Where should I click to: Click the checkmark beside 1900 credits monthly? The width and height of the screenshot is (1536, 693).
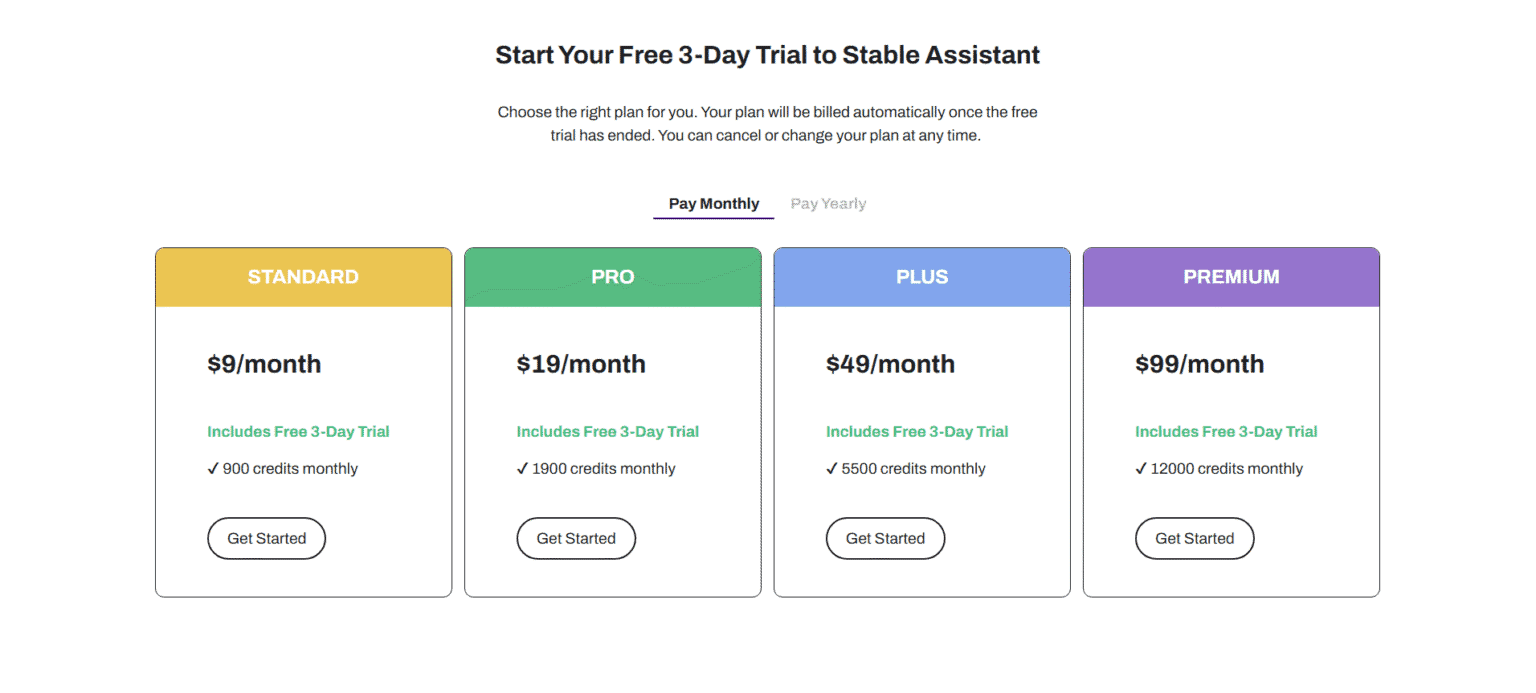click(522, 469)
